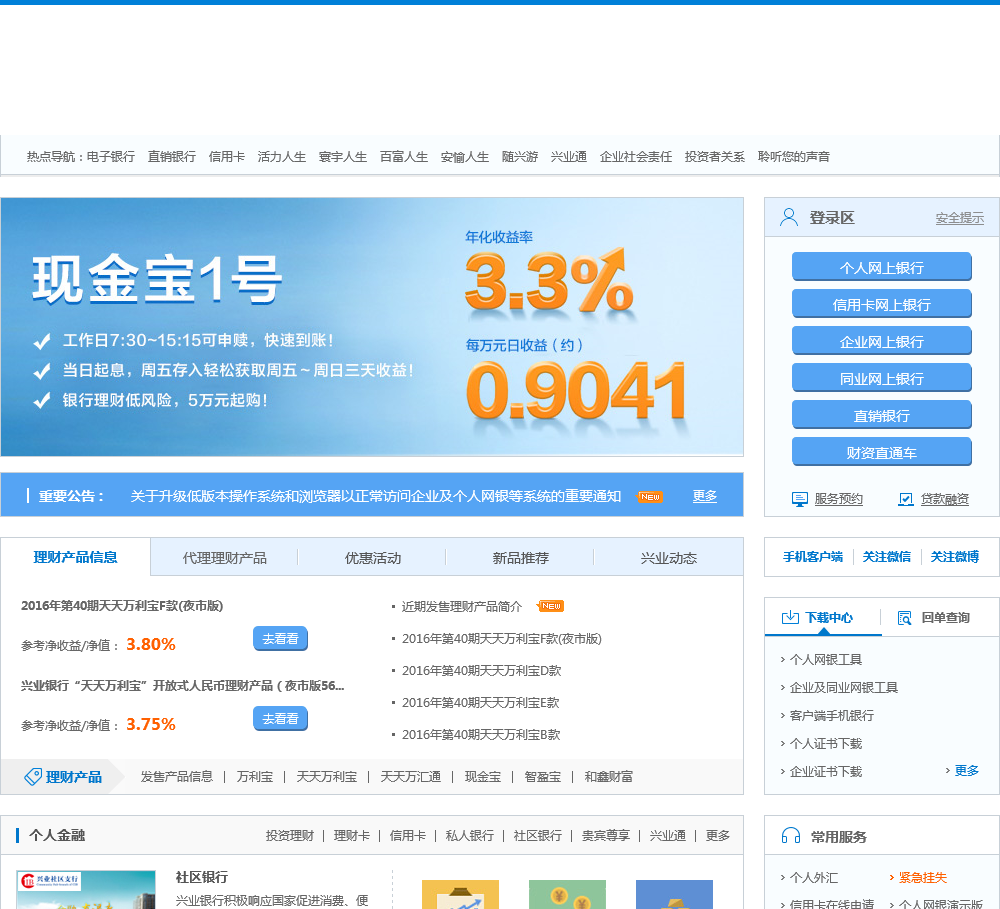Open 个人网银工具 download link

click(826, 659)
